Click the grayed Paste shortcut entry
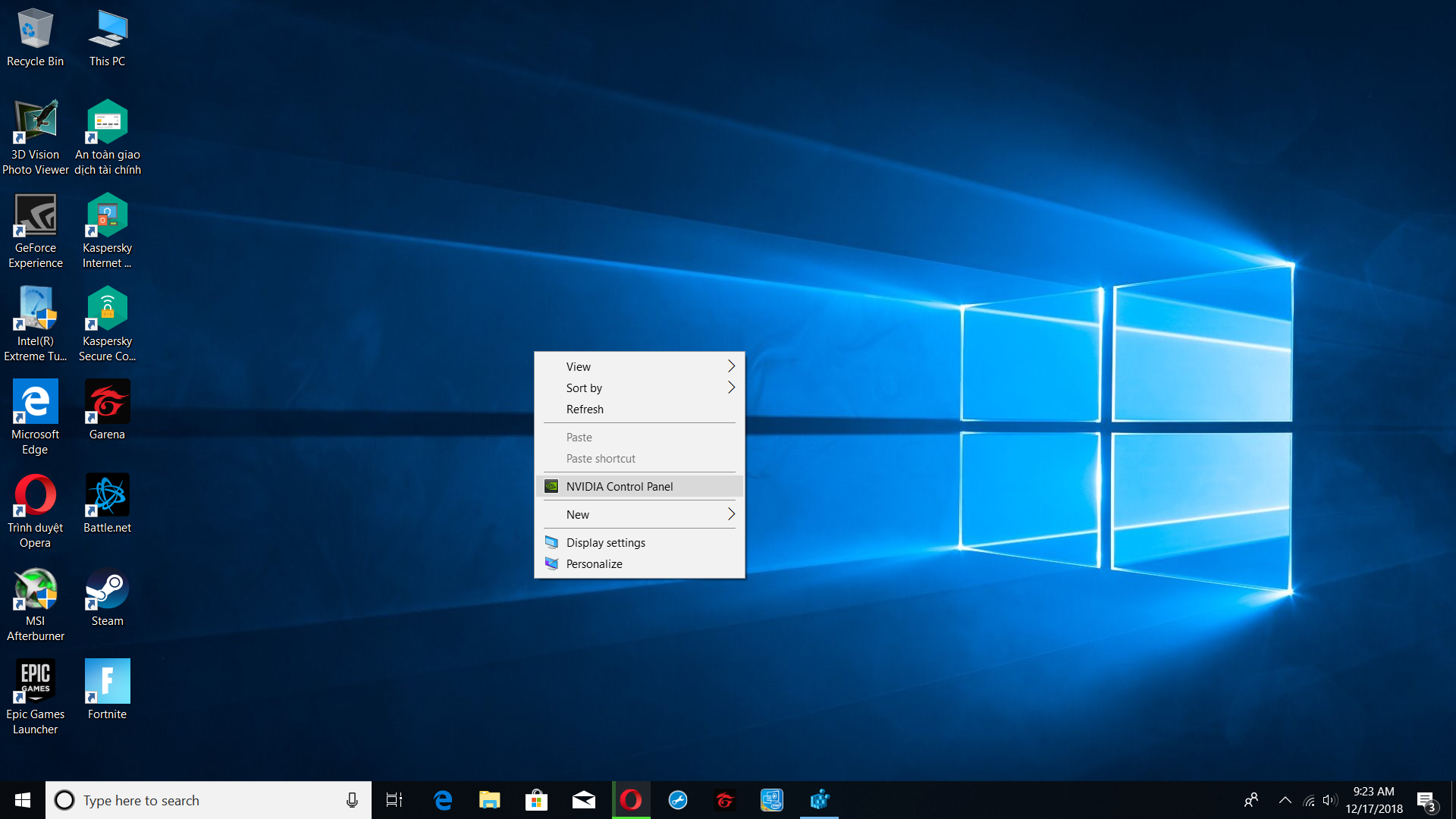 [639, 458]
